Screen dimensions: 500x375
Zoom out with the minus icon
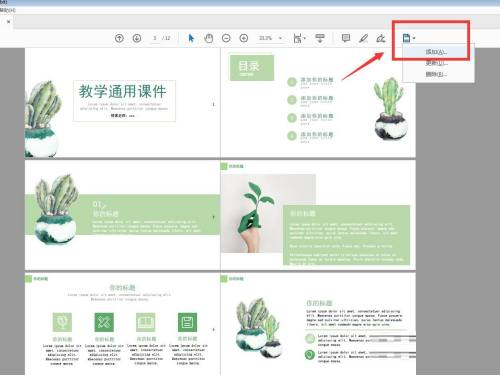[226, 38]
